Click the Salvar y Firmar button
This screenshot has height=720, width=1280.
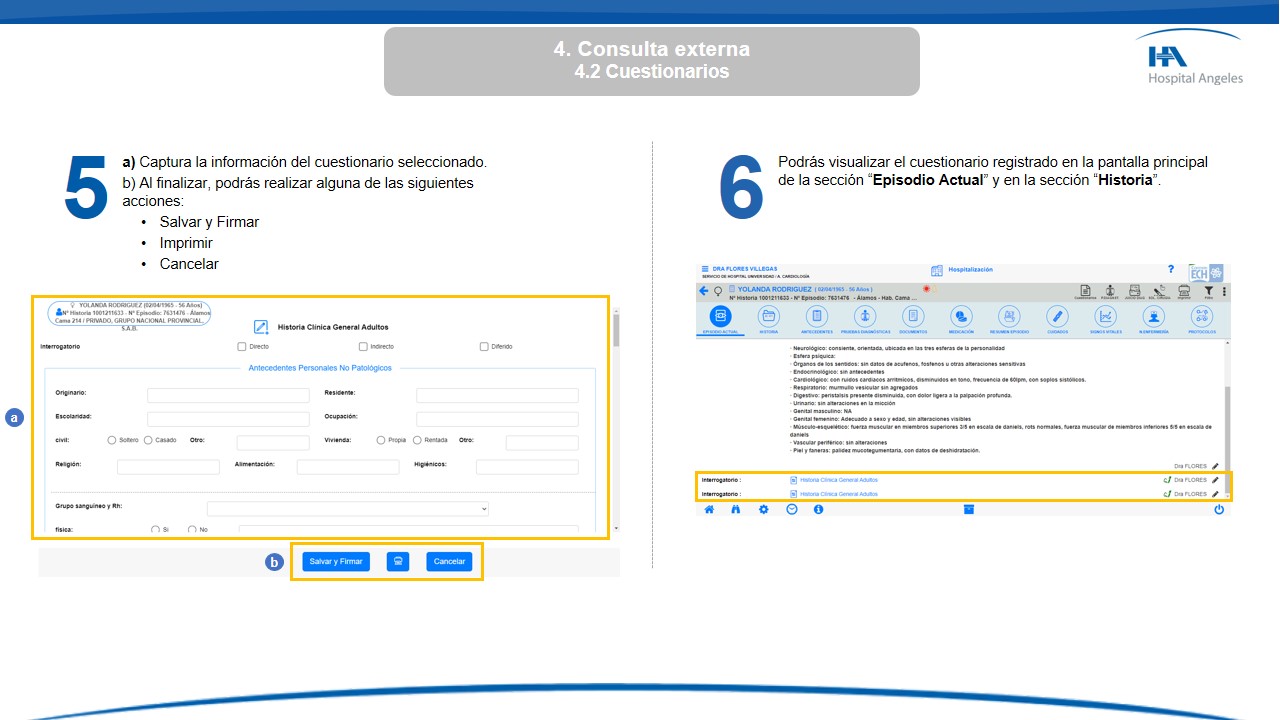[336, 561]
